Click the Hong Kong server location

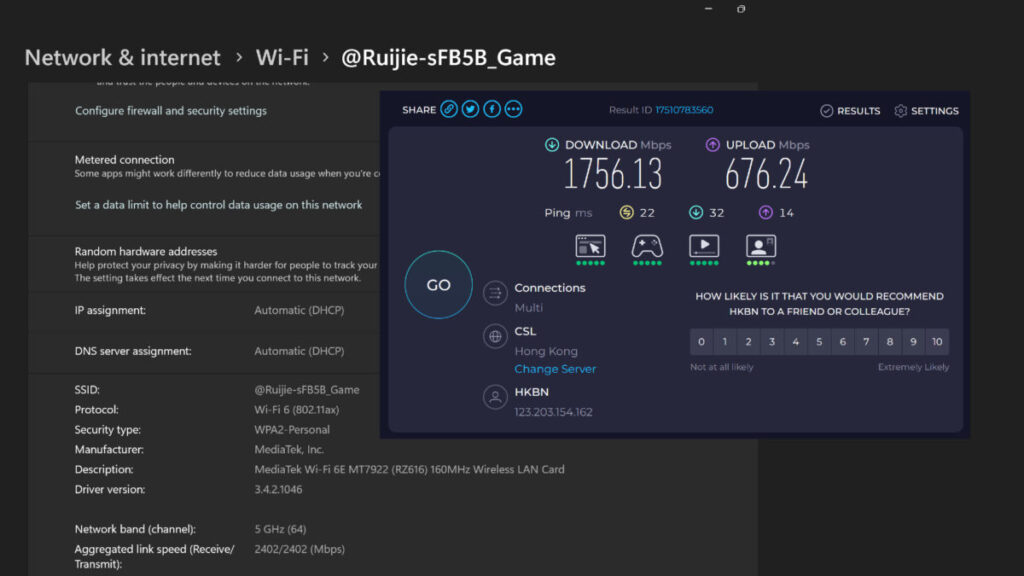(546, 351)
